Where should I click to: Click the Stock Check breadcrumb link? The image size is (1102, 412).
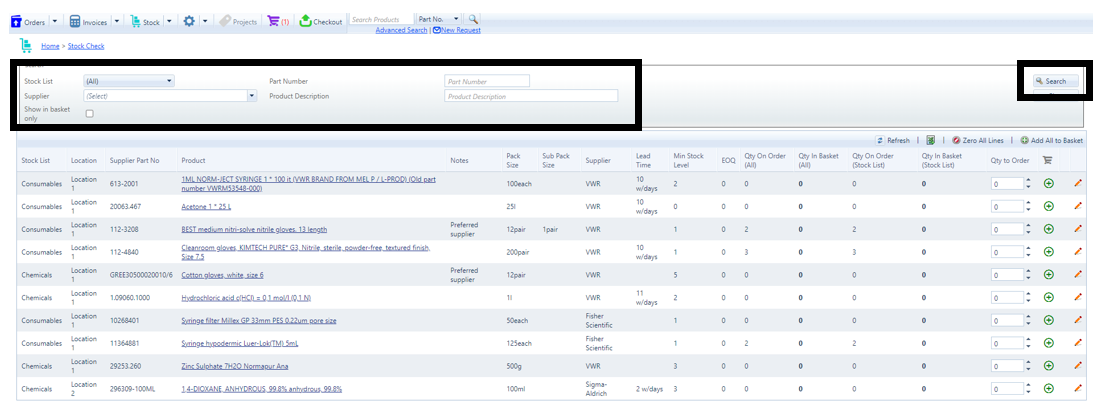point(86,46)
